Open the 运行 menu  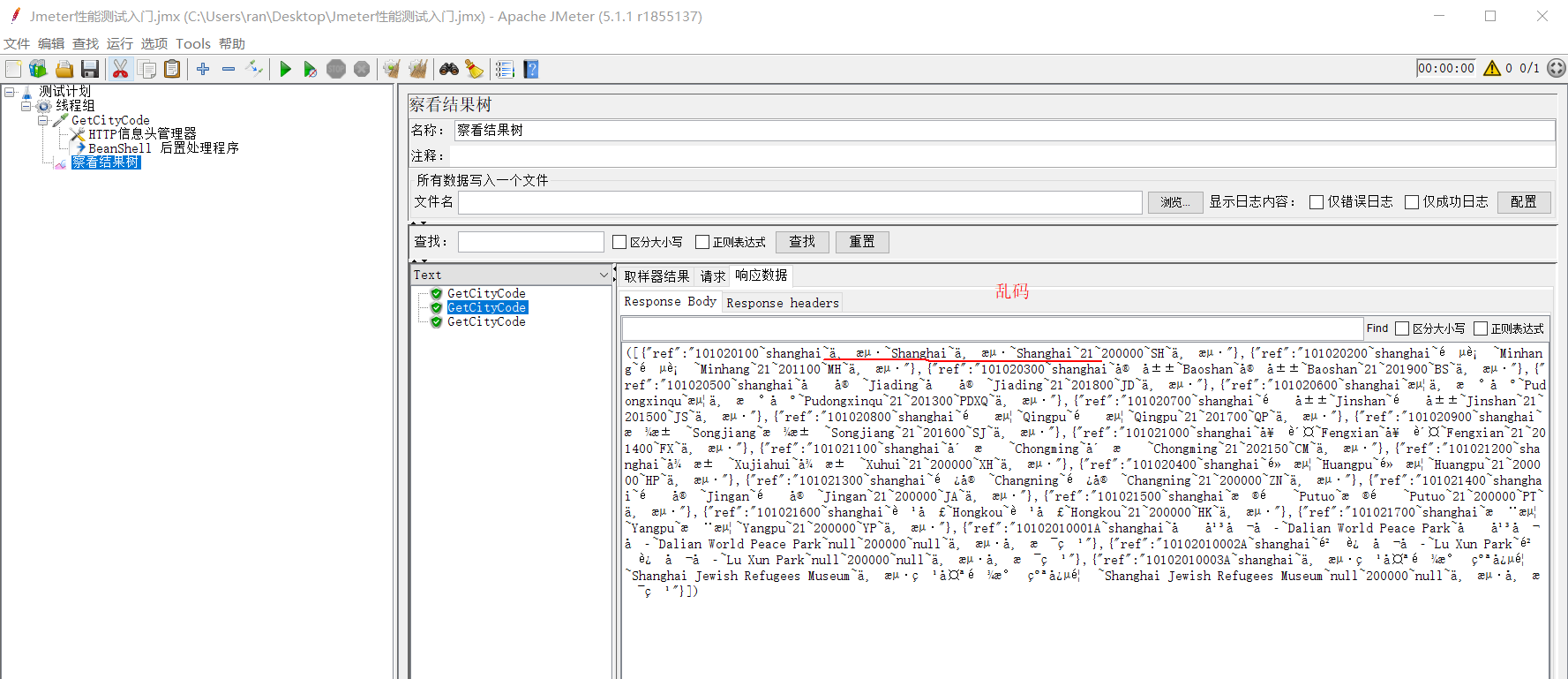120,43
